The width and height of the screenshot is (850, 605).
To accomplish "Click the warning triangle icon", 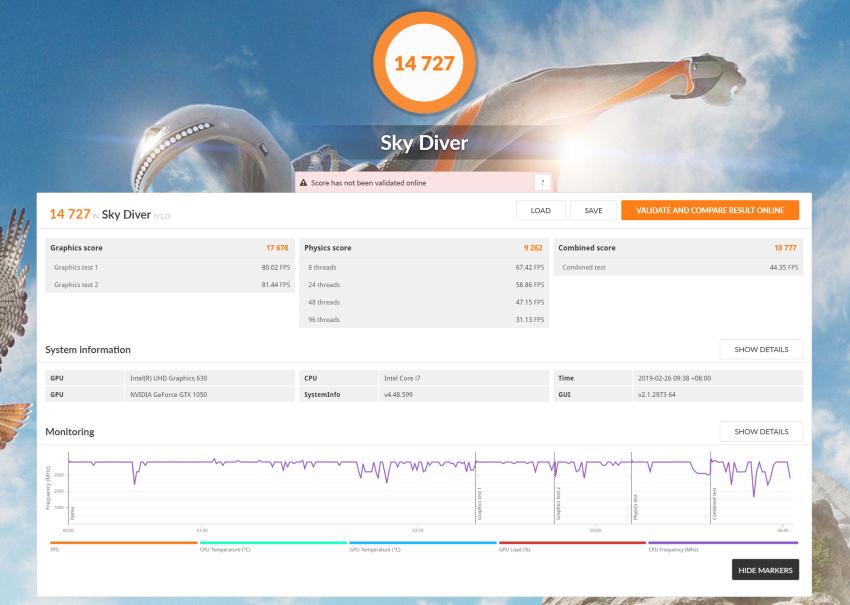I will [x=304, y=183].
